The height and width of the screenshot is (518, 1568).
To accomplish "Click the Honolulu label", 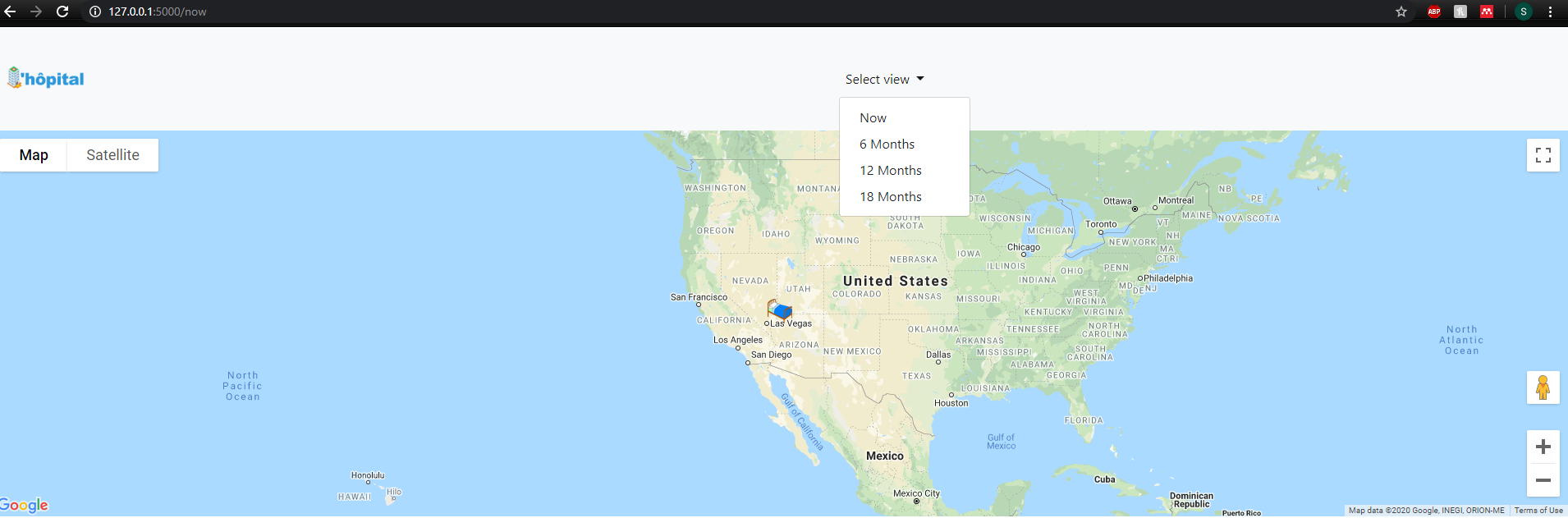I will coord(368,475).
